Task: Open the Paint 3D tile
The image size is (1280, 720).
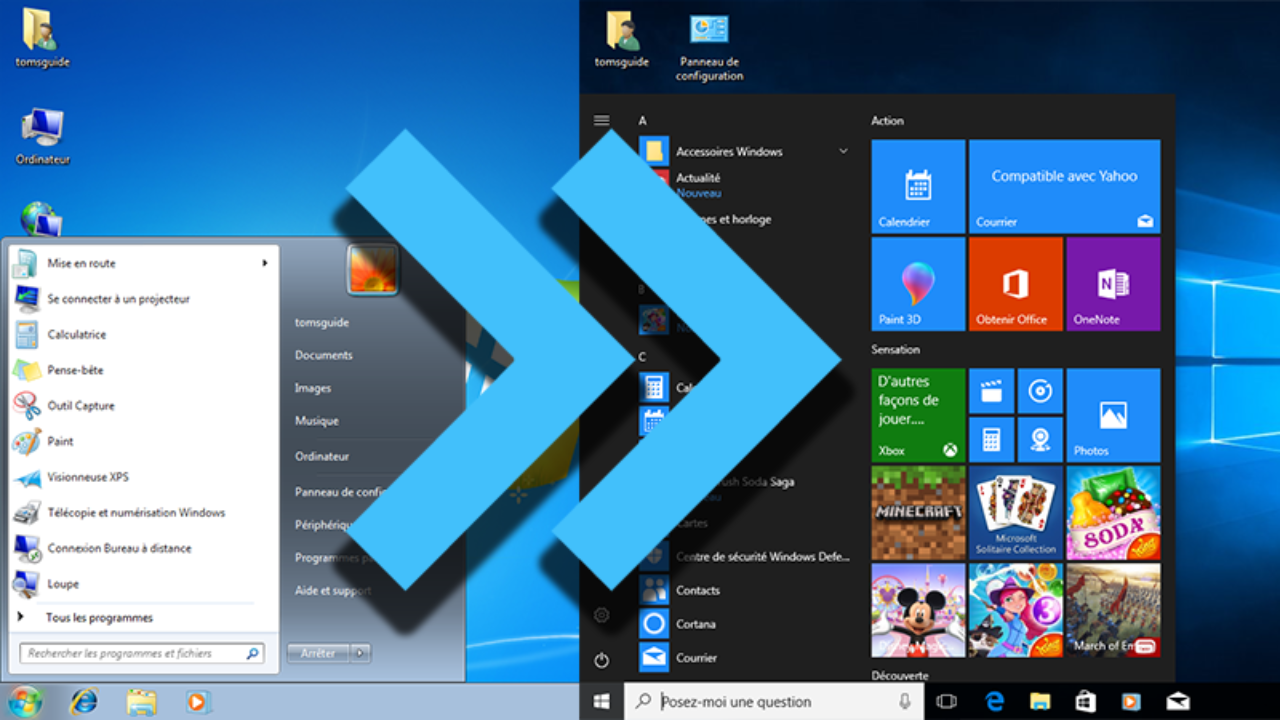Action: click(918, 284)
